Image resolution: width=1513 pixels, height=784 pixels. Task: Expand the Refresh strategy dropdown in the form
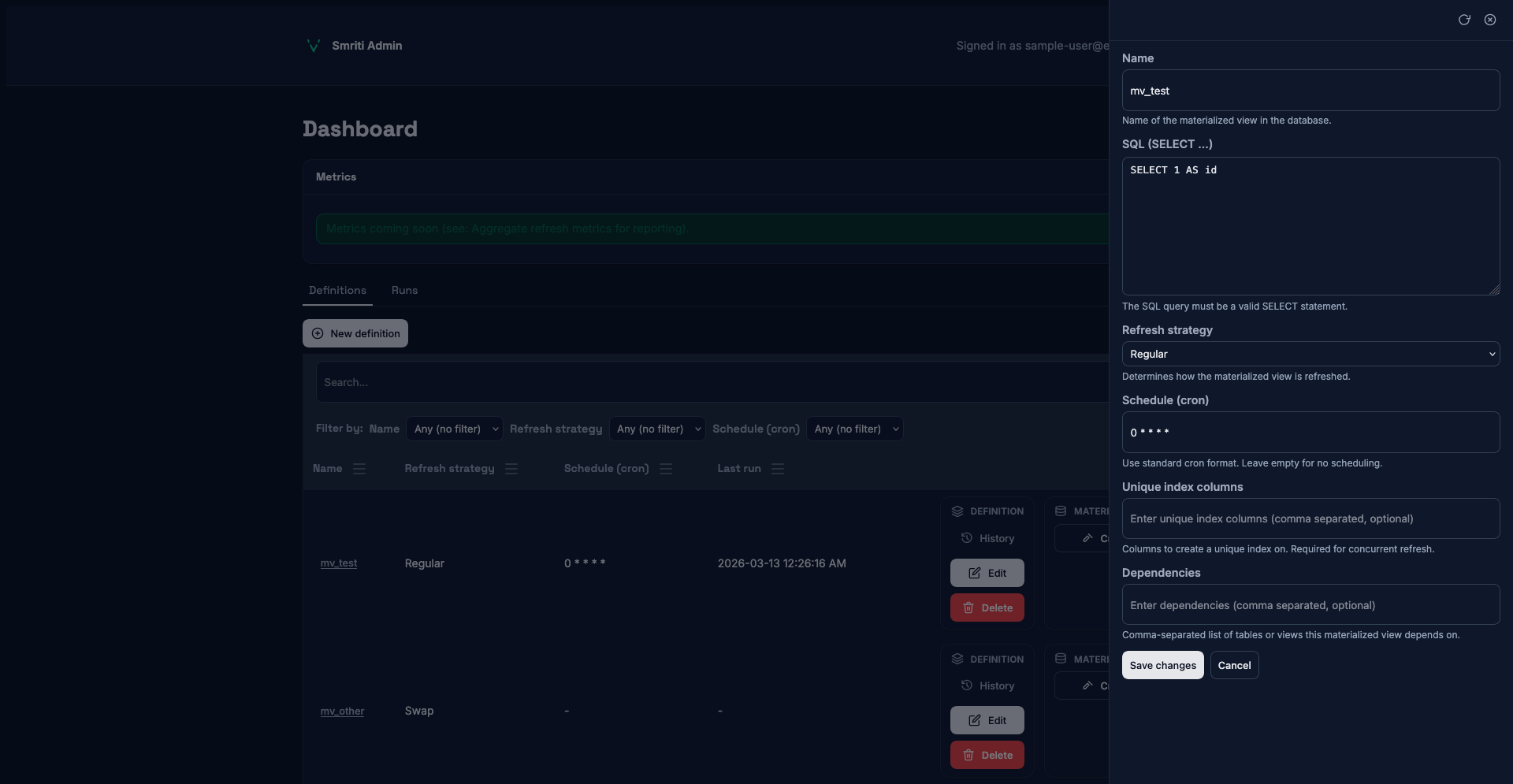(1310, 355)
